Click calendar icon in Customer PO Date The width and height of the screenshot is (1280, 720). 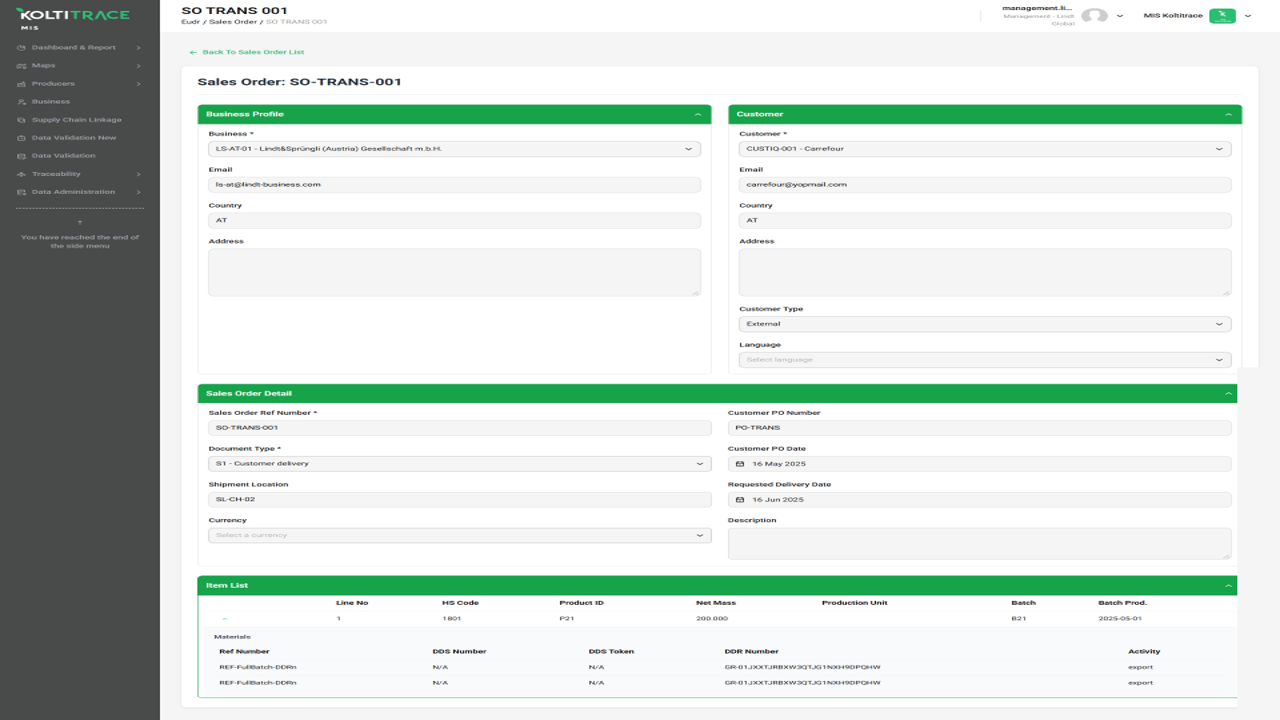pos(740,464)
